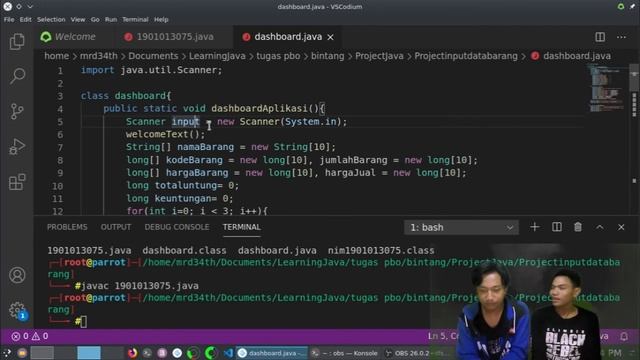Click 'bintang' breadcrumb segment
The image size is (640, 360).
click(x=327, y=56)
